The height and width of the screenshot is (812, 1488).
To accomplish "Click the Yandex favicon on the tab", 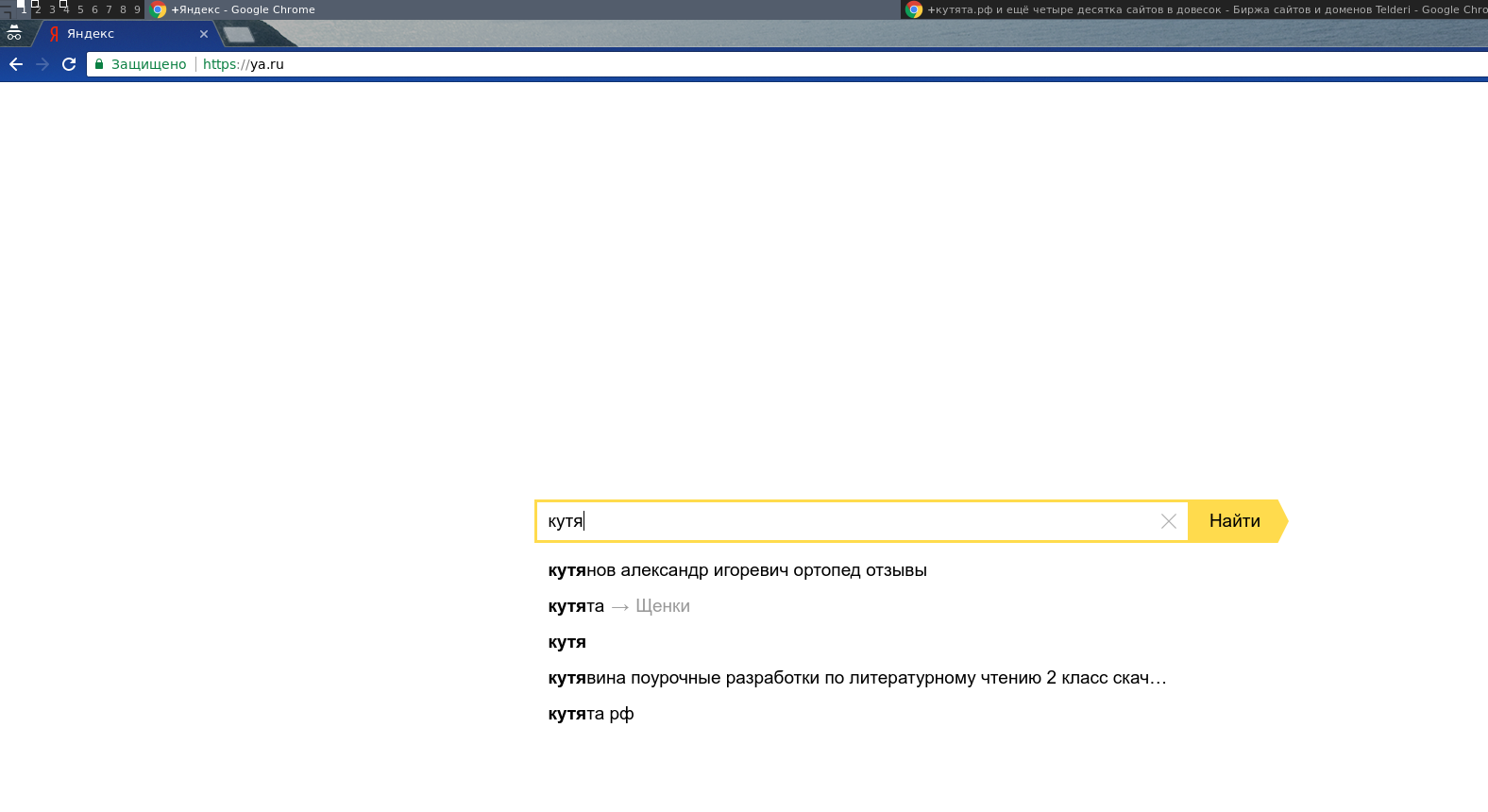I will coord(55,34).
